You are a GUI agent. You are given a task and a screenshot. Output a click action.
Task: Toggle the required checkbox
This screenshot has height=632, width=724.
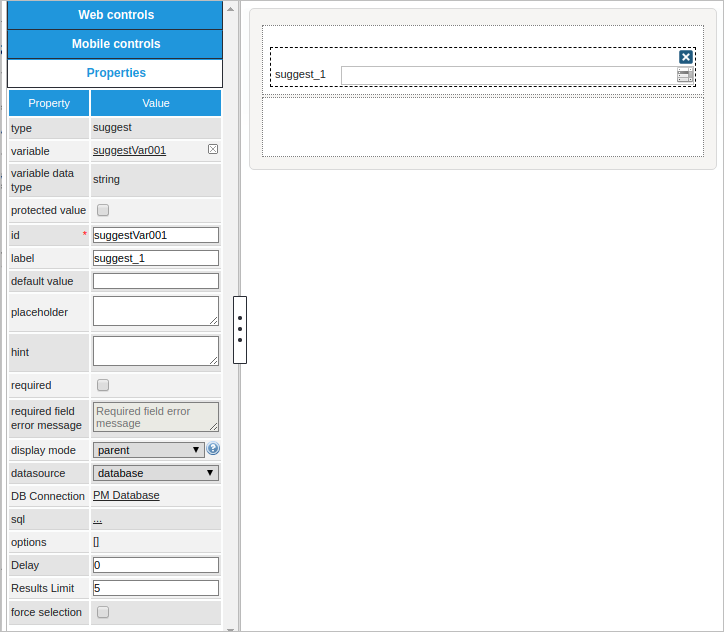point(103,385)
